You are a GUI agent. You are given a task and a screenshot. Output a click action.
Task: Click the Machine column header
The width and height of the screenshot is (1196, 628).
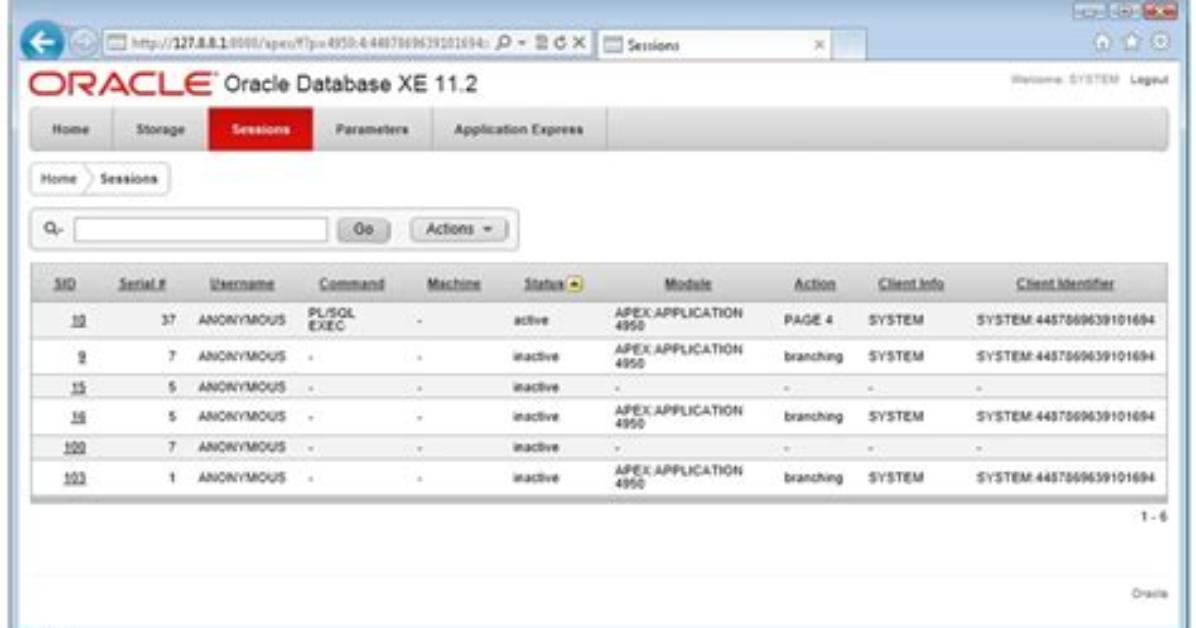tap(454, 284)
